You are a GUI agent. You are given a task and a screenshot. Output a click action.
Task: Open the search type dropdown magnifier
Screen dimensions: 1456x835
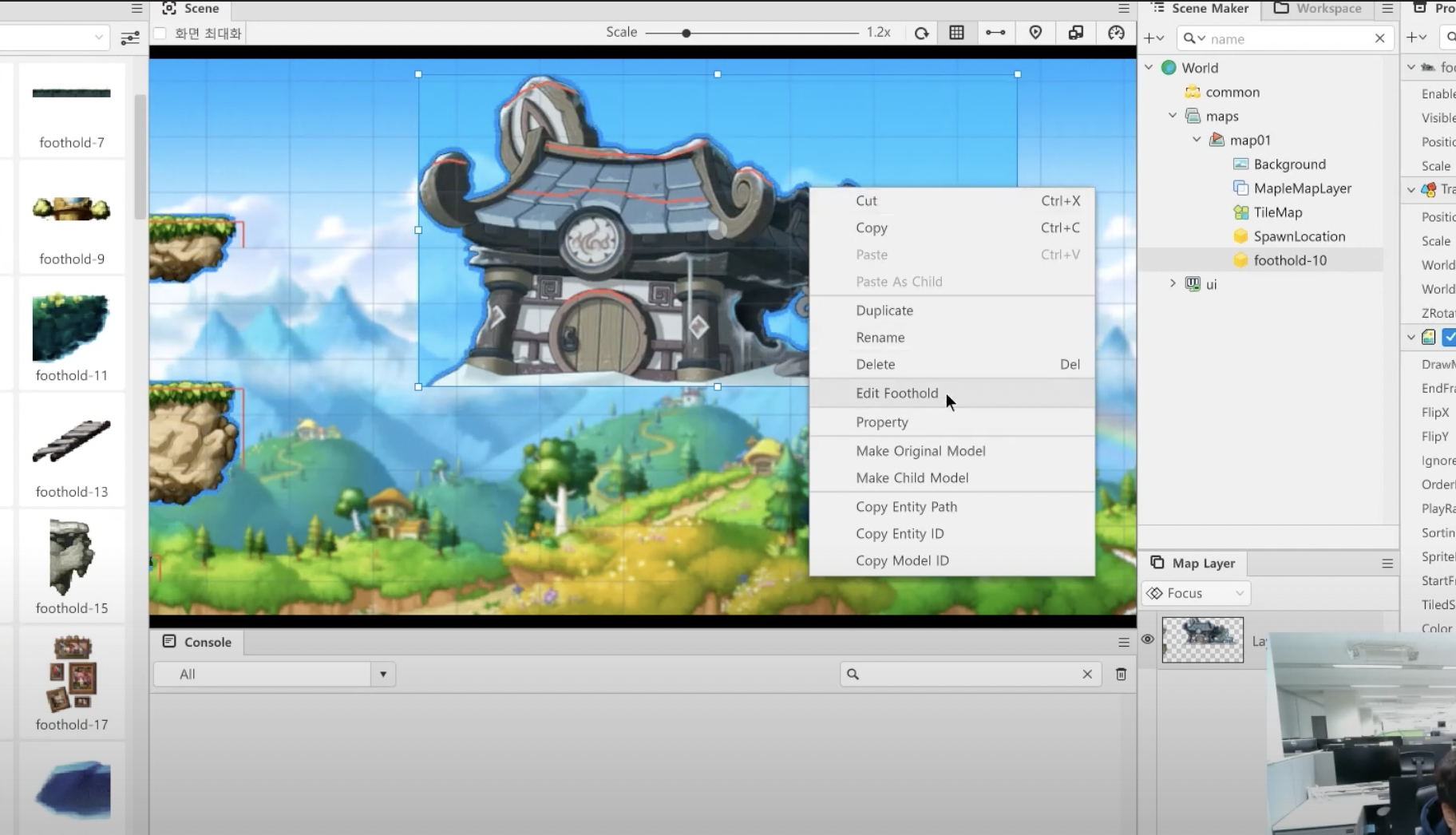pos(1194,38)
